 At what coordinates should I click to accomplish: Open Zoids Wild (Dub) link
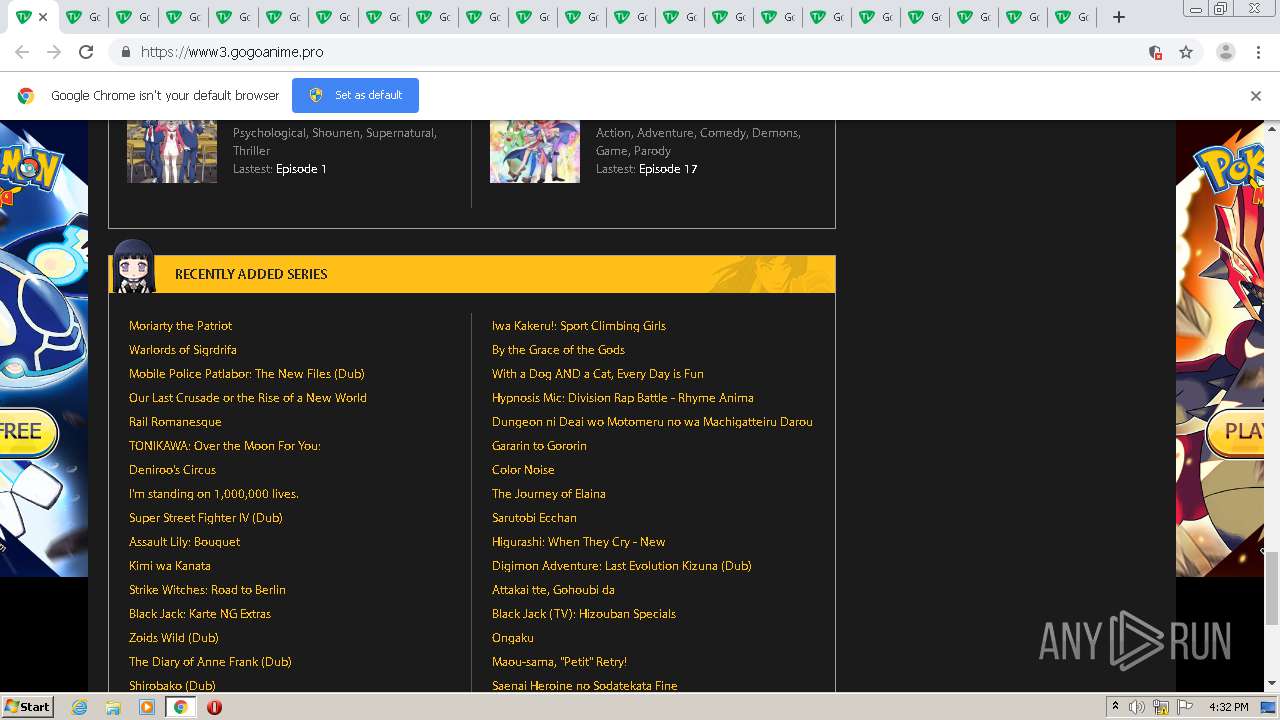pyautogui.click(x=174, y=638)
